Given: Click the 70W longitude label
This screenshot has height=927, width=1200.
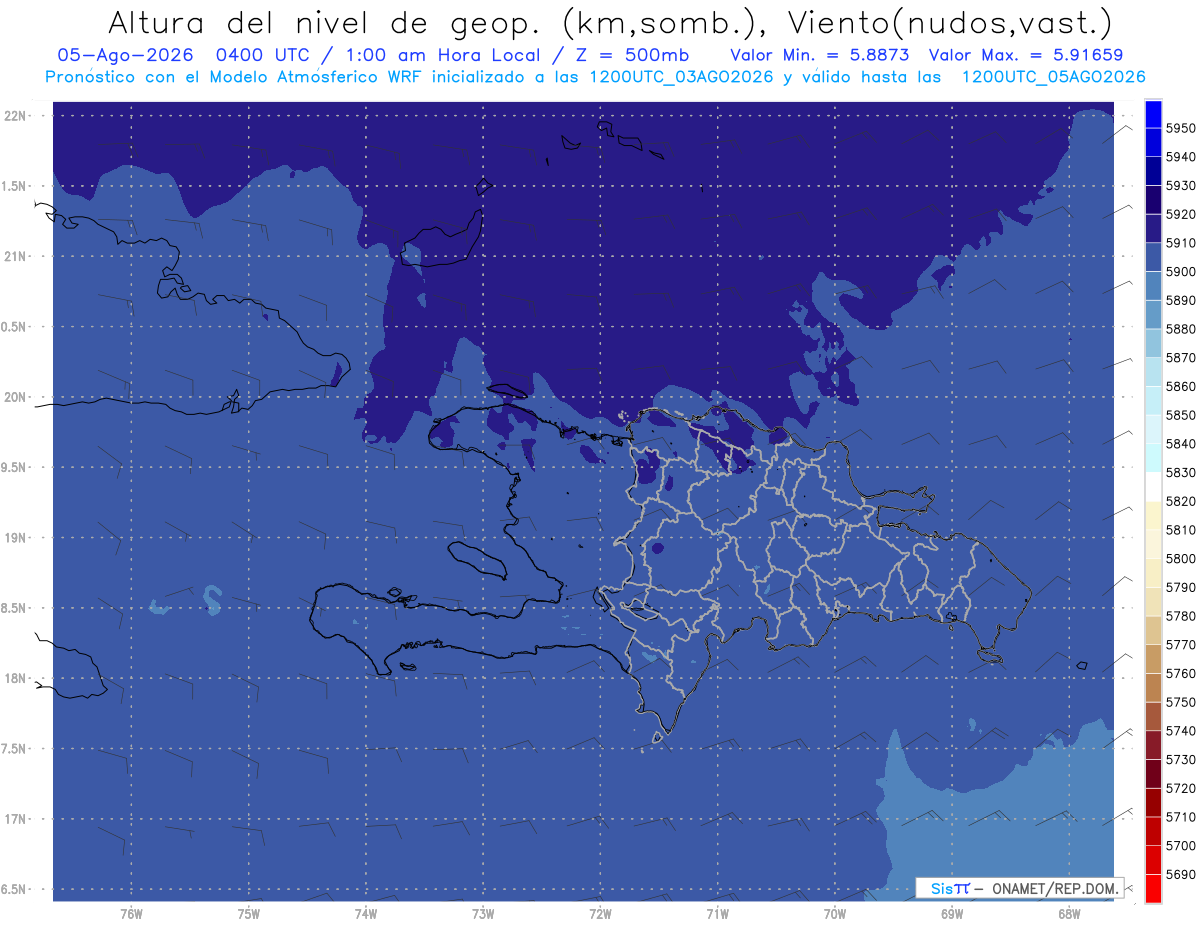Looking at the screenshot, I should coord(835,913).
